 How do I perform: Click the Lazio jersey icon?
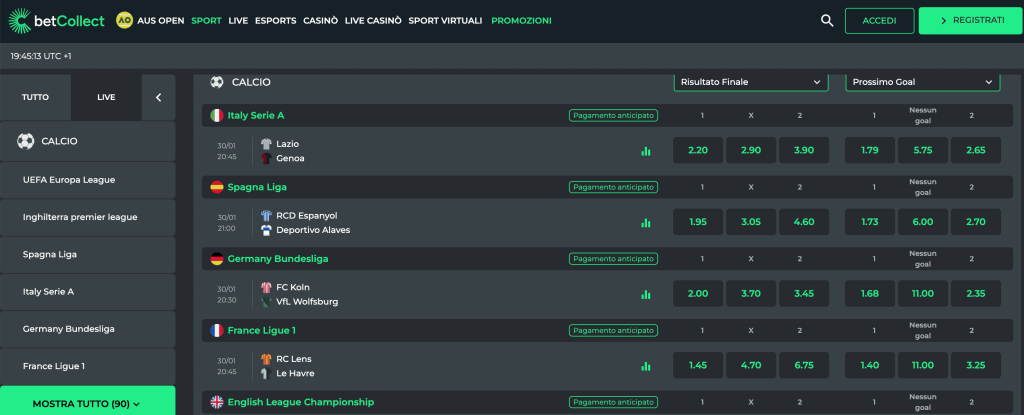coord(266,144)
